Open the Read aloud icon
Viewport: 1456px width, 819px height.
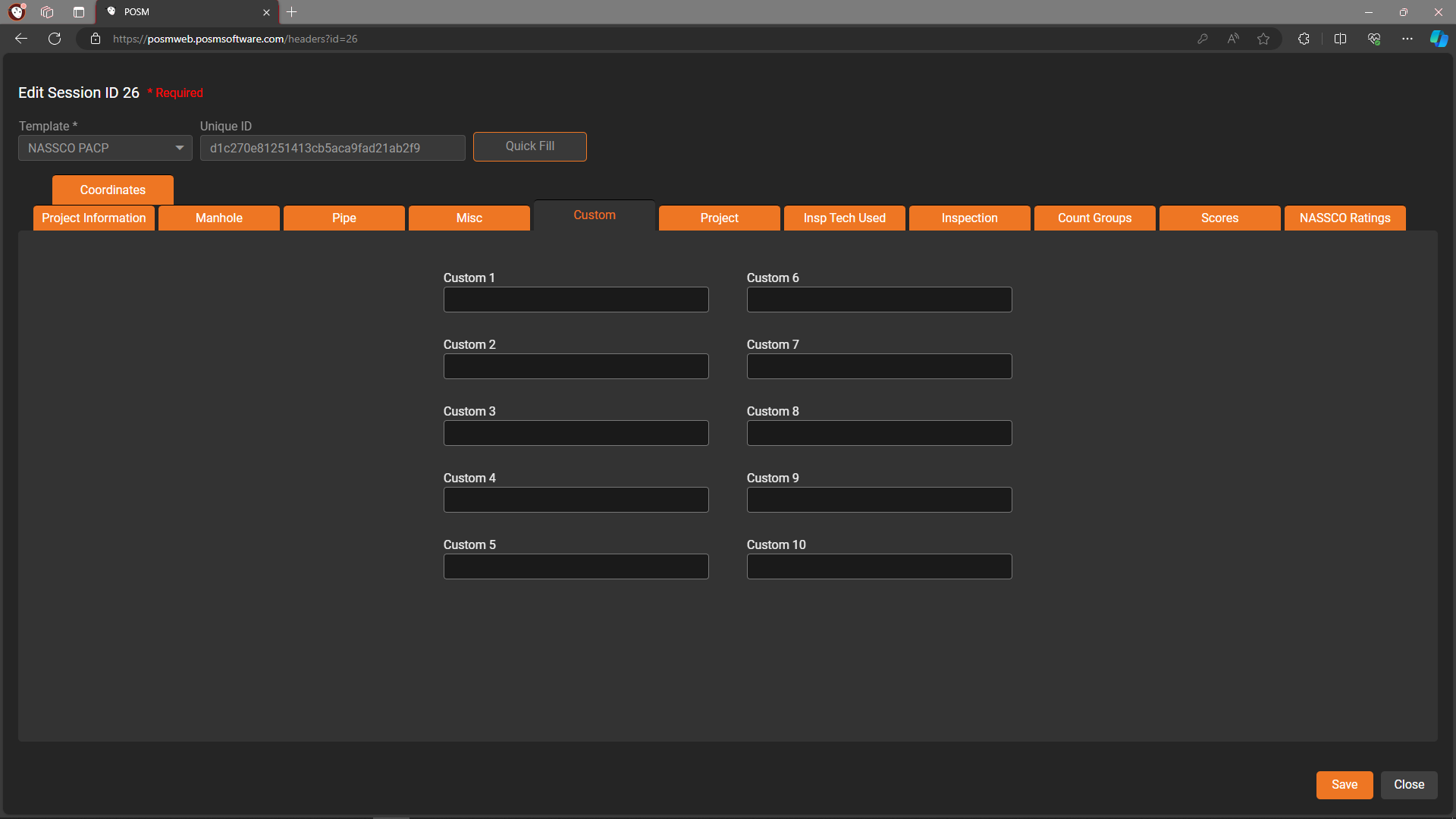point(1233,39)
